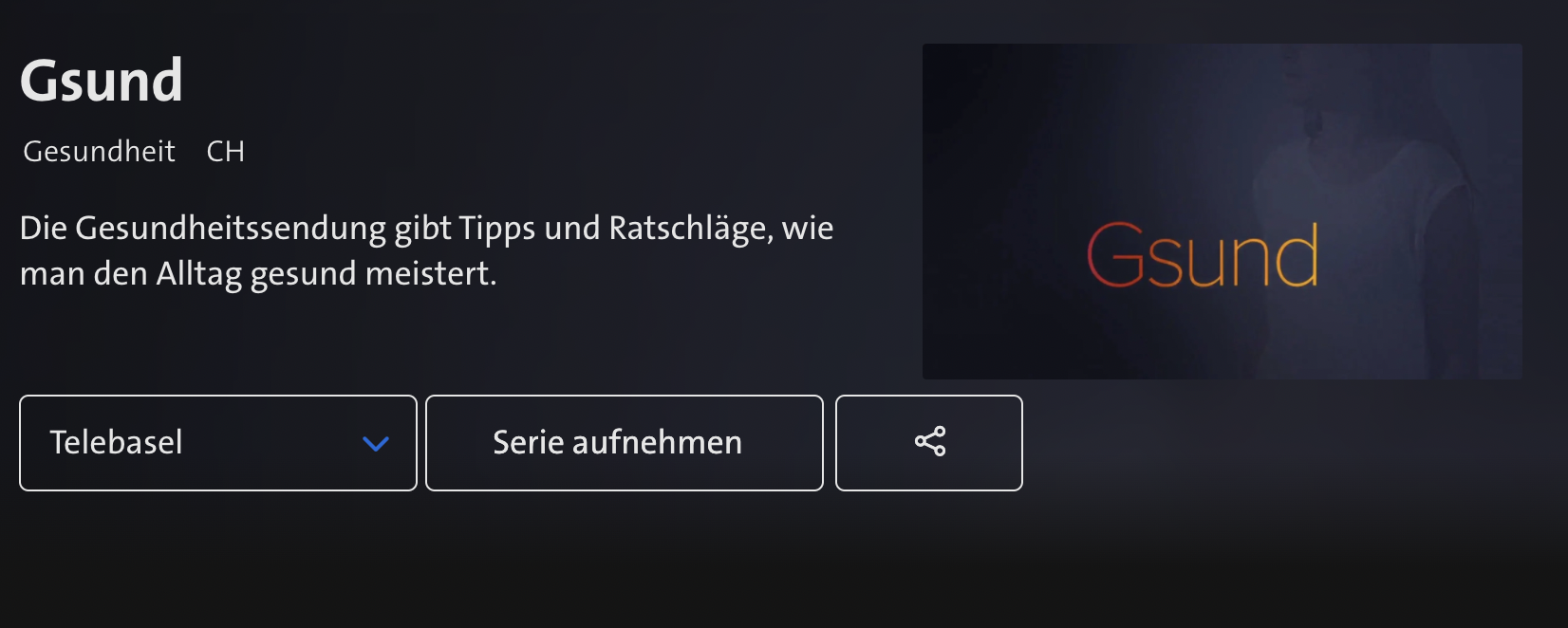Start recording the Gsund series
The image size is (1568, 628).
625,443
